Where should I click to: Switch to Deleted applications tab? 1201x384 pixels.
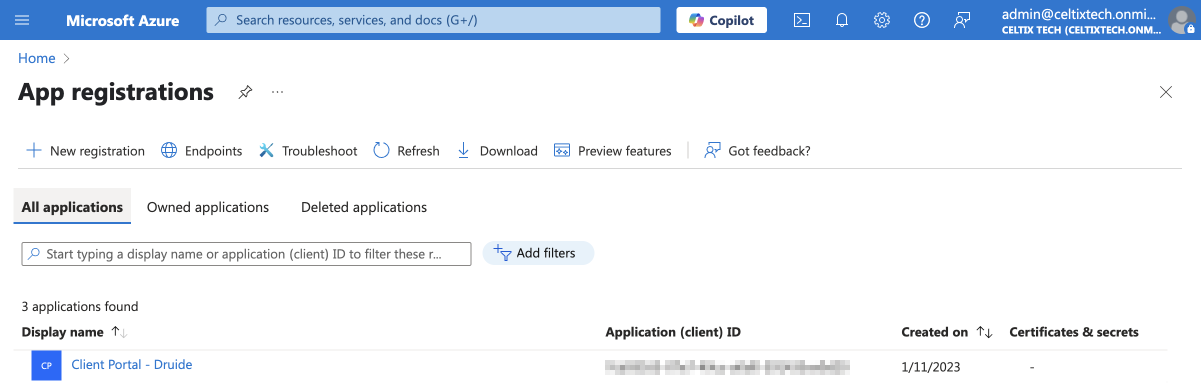pyautogui.click(x=364, y=207)
